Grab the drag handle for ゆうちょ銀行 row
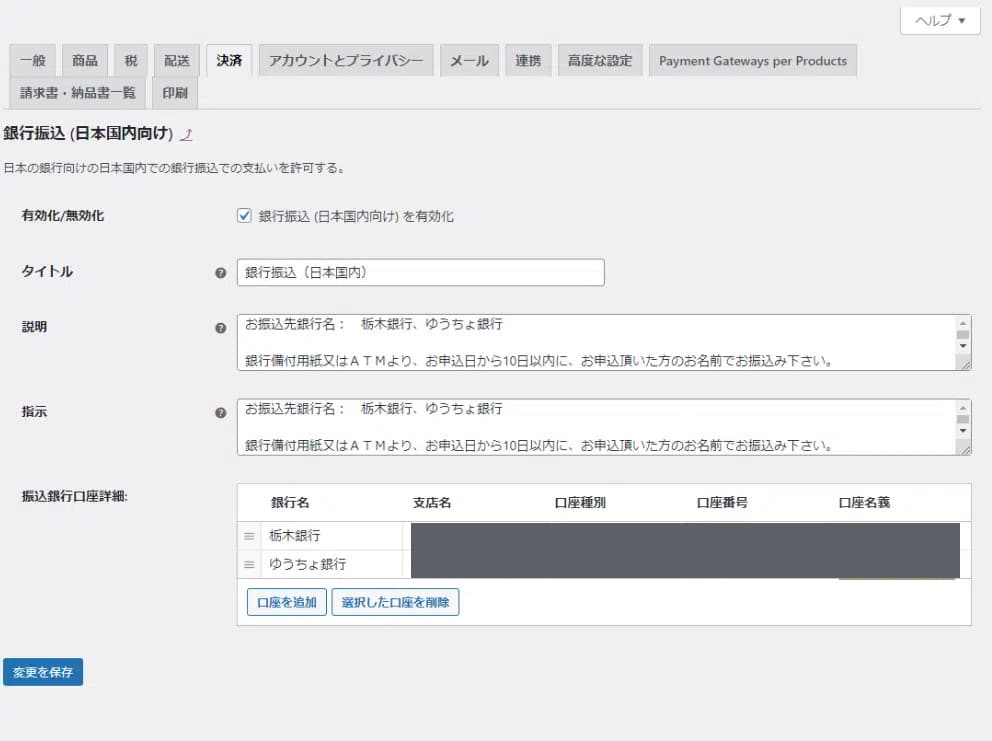Image resolution: width=992 pixels, height=741 pixels. point(250,565)
